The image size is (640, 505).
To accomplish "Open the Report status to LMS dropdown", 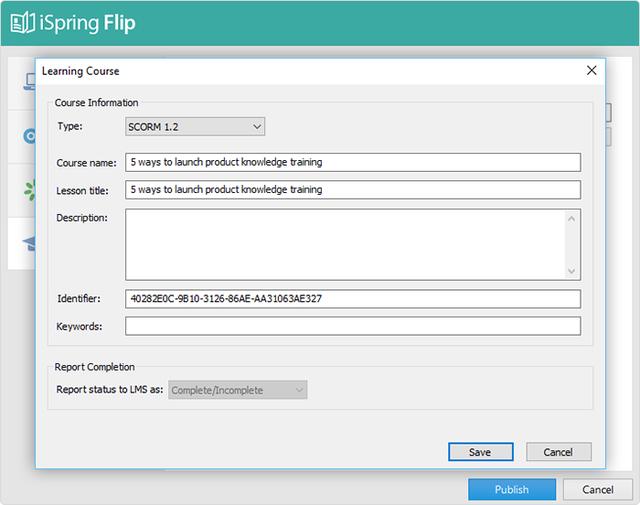I will tap(238, 390).
